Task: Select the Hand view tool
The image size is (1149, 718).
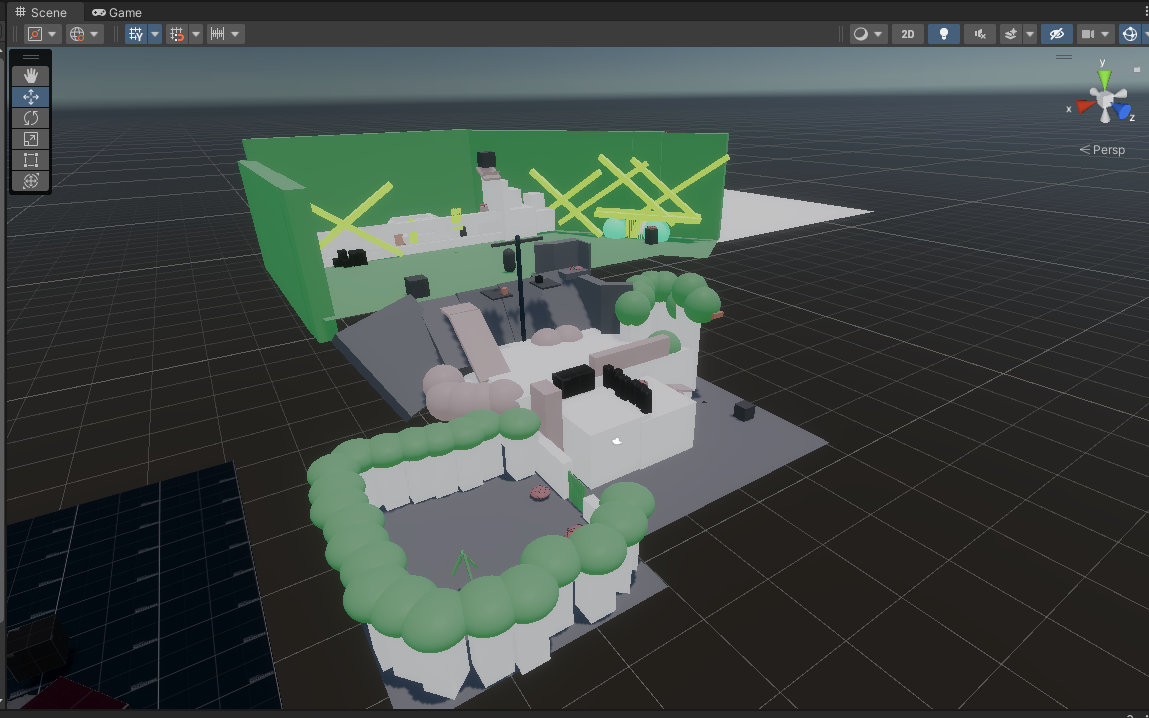Action: [30, 75]
